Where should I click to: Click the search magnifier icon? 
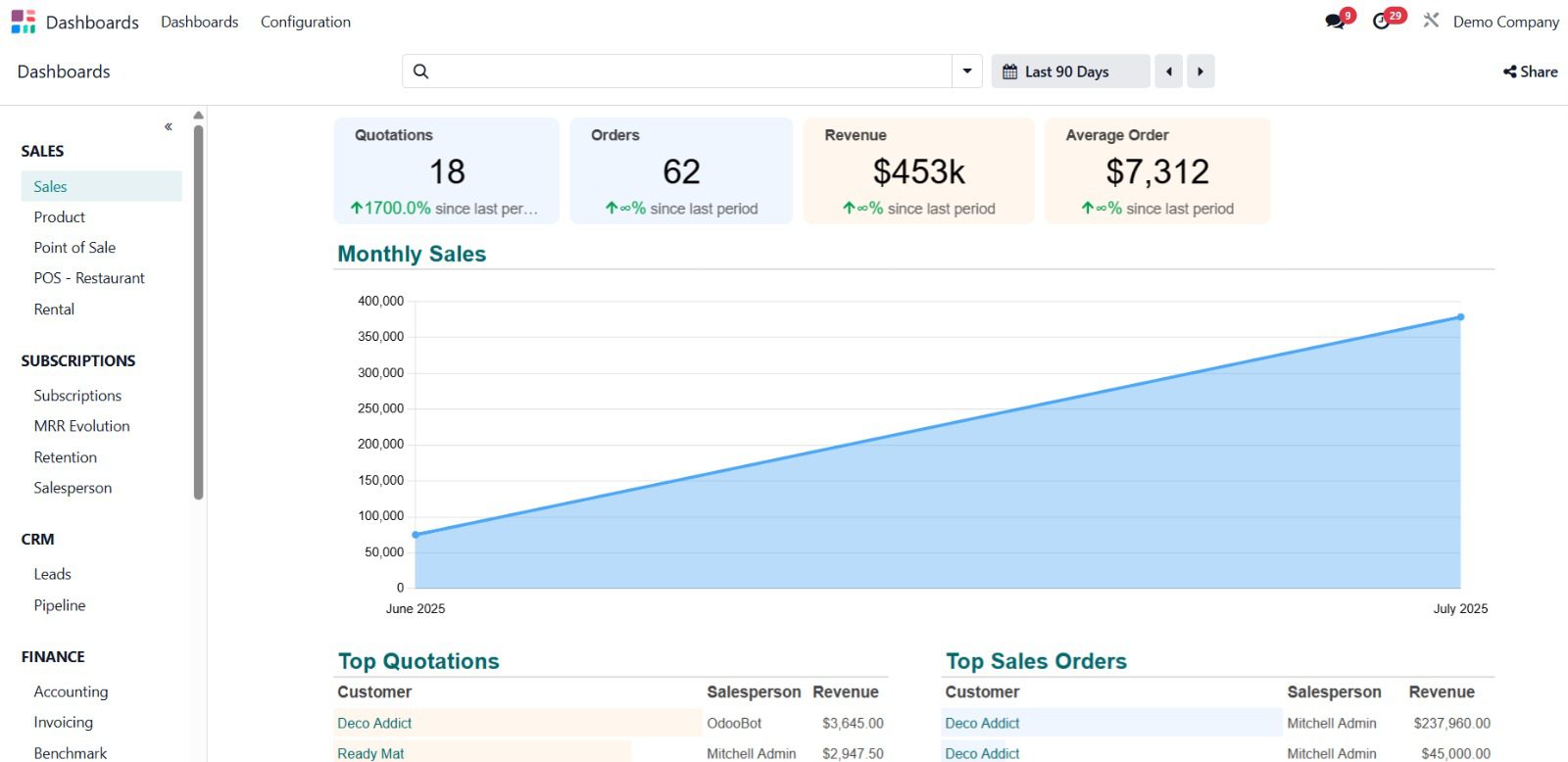coord(421,71)
